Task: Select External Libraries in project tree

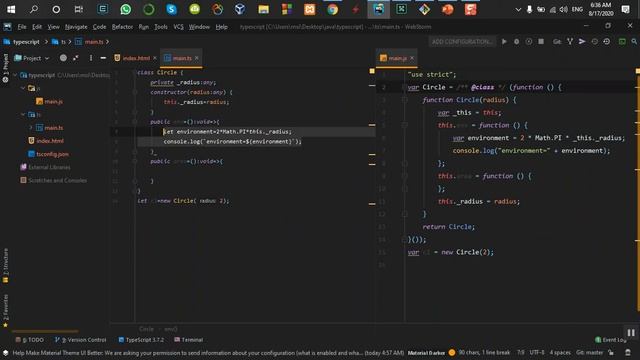Action: tap(46, 167)
